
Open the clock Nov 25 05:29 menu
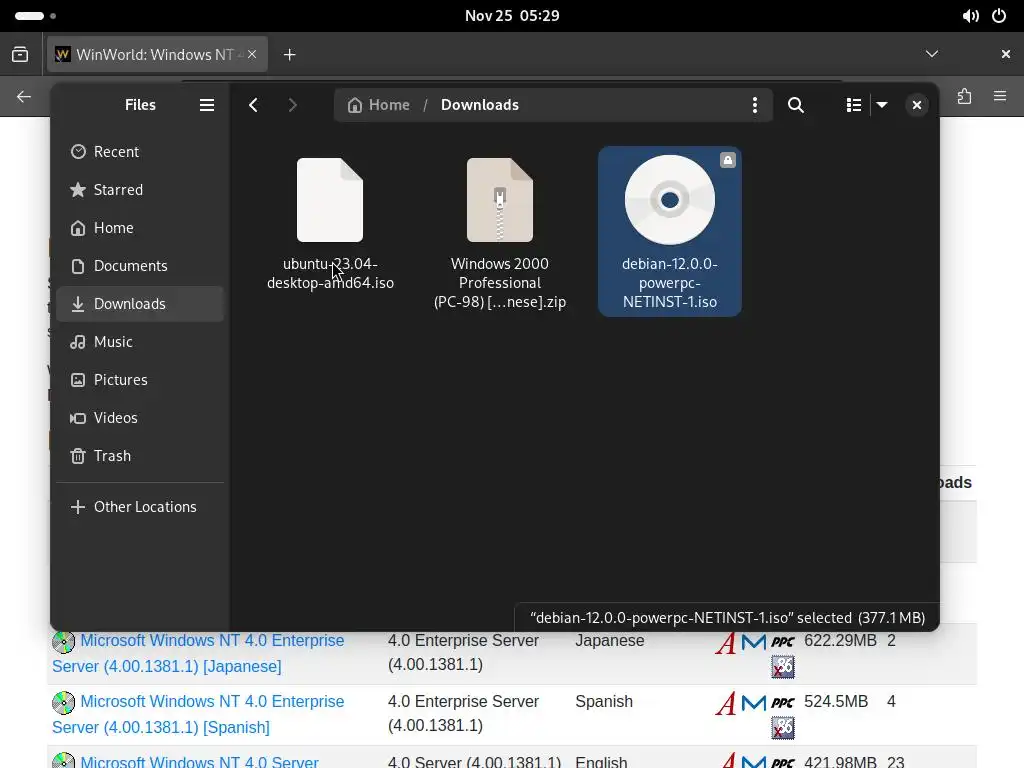coord(512,16)
